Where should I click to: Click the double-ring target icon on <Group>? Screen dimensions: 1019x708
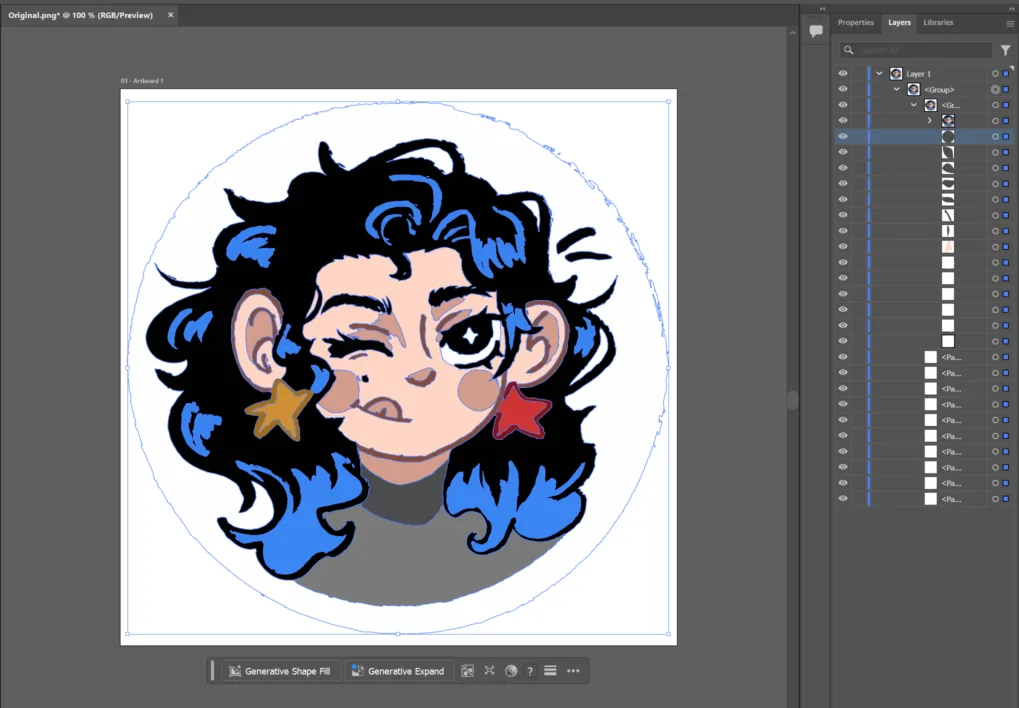(995, 89)
